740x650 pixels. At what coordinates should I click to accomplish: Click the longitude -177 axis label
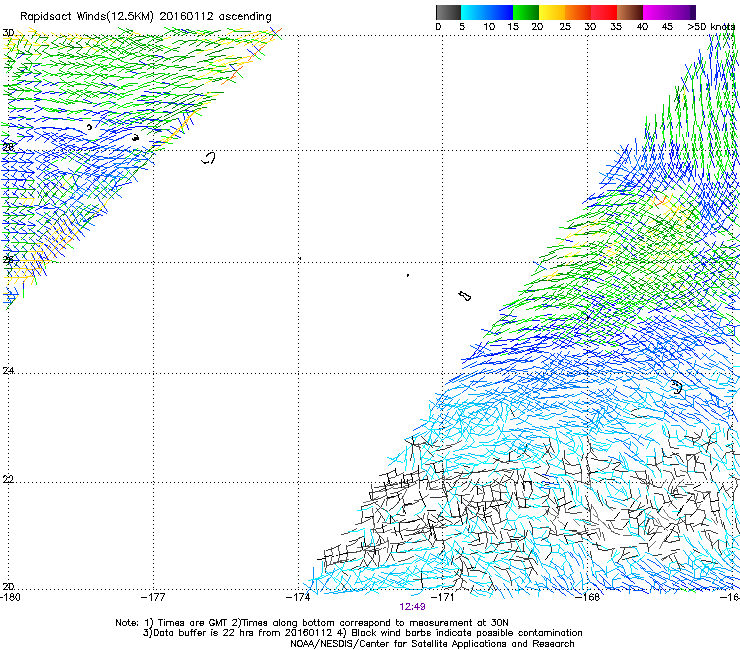point(153,597)
